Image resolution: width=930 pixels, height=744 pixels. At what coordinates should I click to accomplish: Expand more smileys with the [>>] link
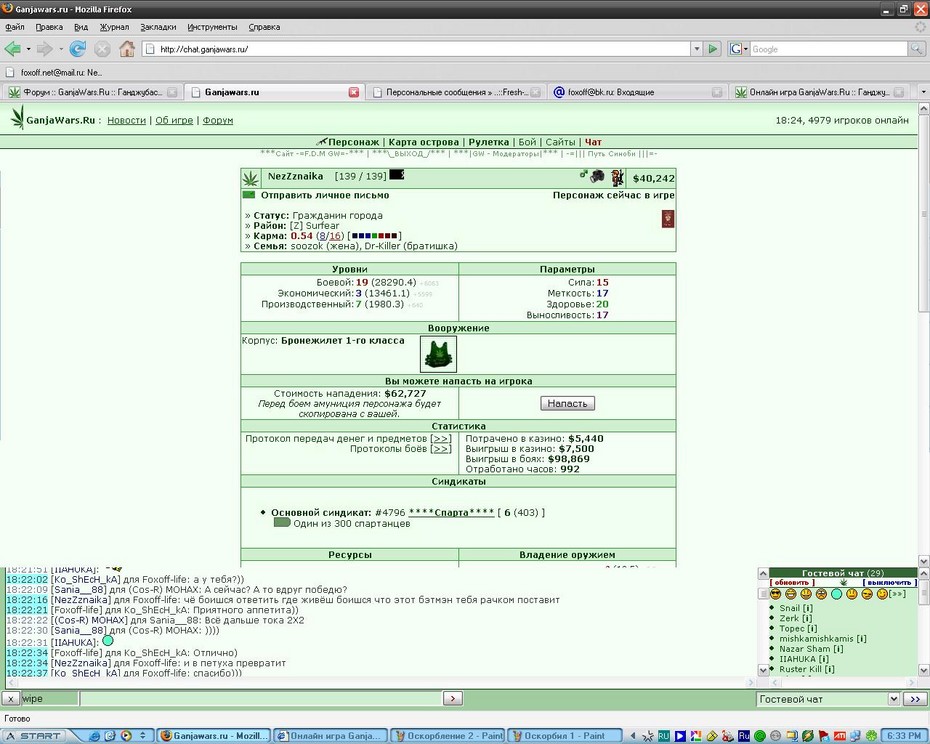[897, 594]
